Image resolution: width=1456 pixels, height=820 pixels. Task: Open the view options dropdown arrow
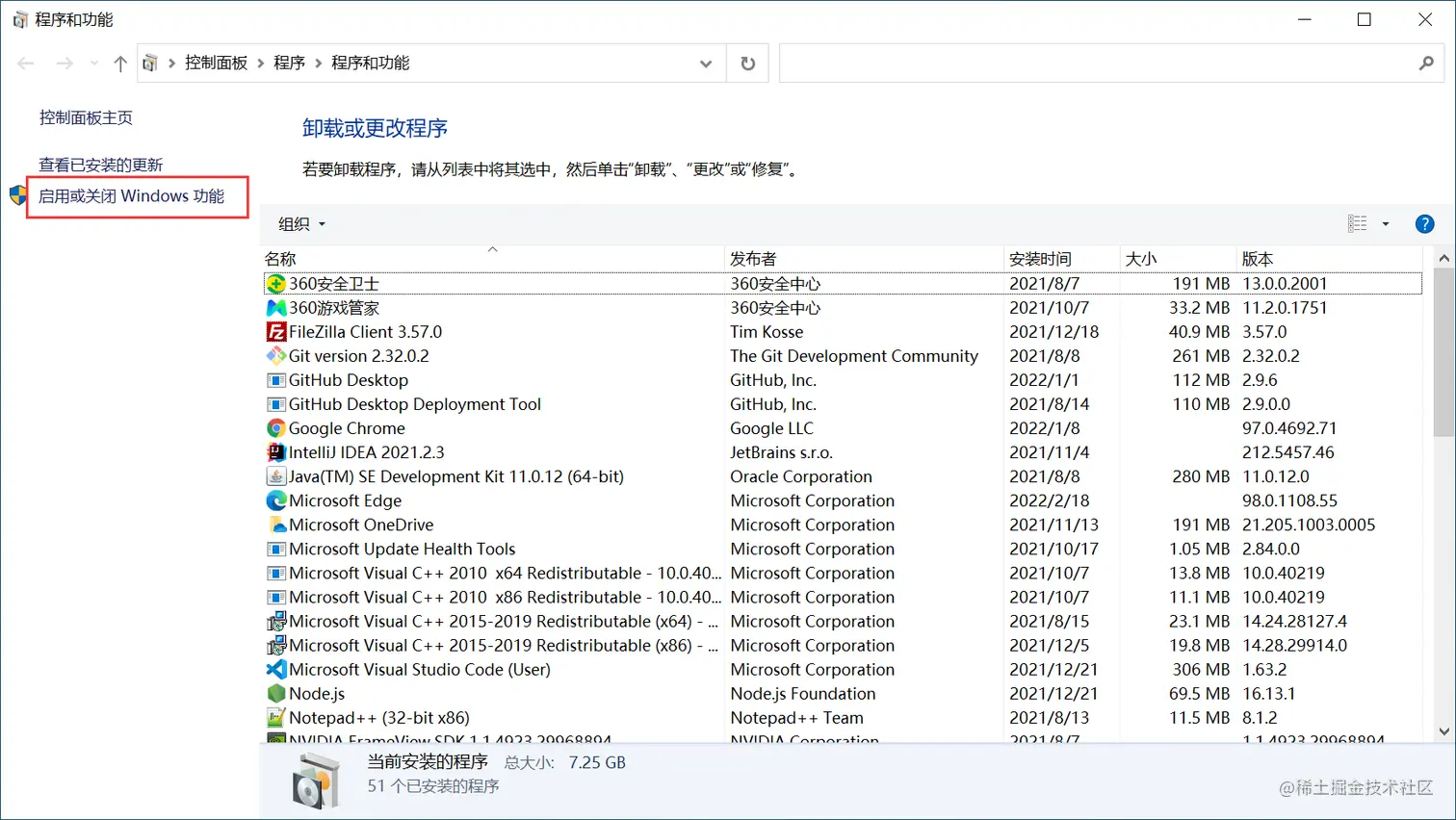pos(1386,224)
